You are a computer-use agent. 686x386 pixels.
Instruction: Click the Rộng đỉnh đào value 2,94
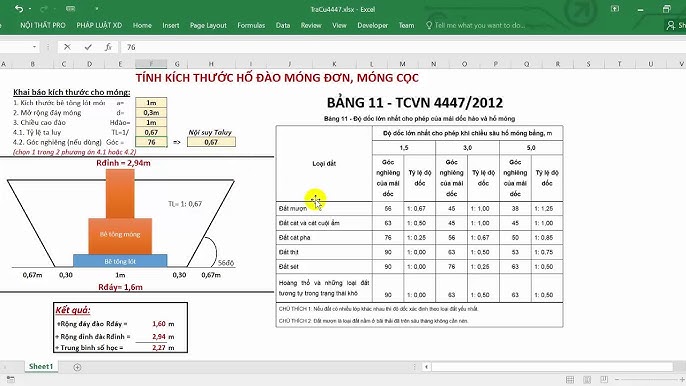click(159, 337)
